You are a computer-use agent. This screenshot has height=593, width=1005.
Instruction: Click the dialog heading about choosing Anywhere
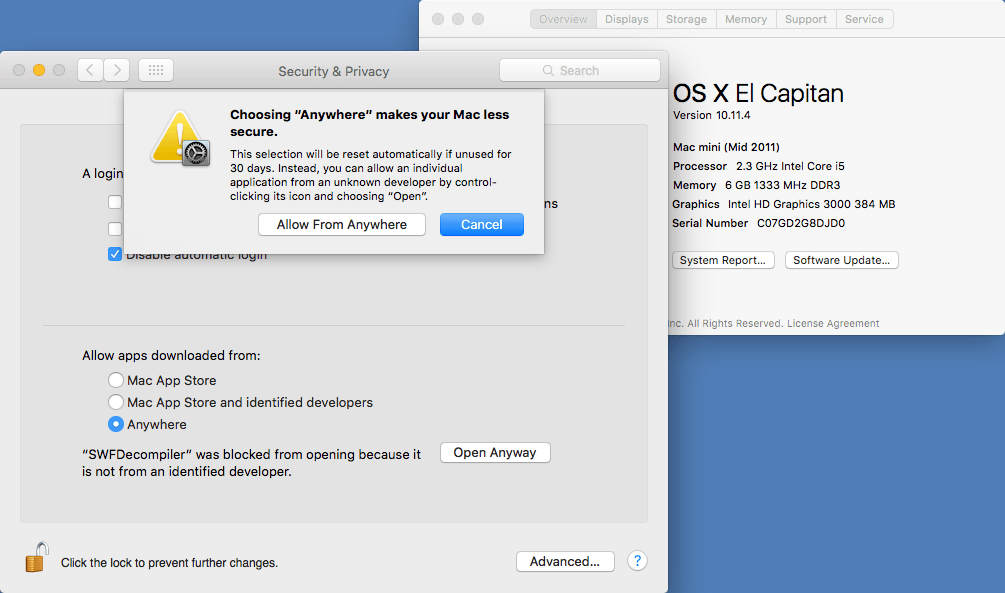point(370,122)
